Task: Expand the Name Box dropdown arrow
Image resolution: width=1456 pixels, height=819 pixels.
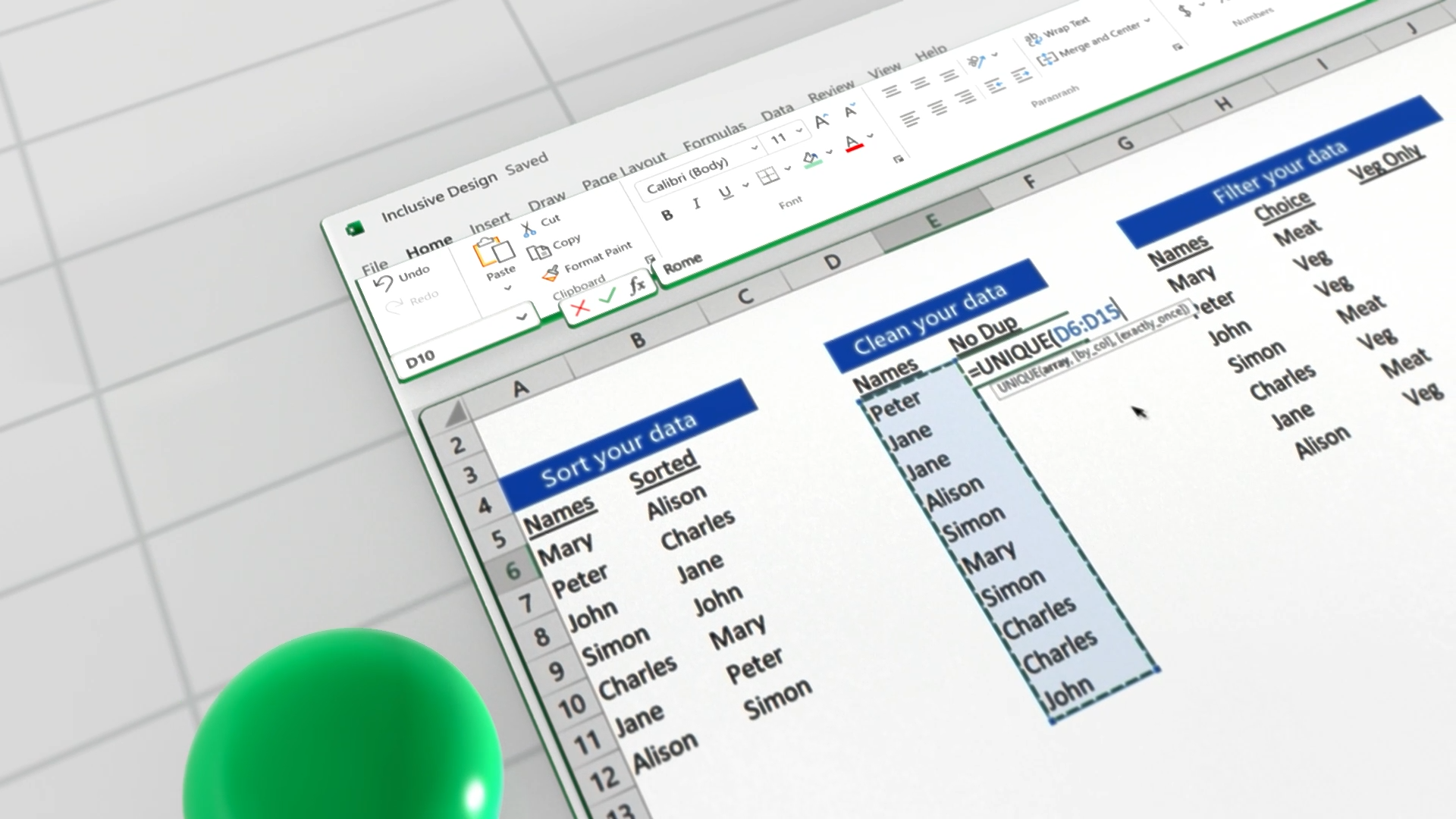Action: (522, 317)
